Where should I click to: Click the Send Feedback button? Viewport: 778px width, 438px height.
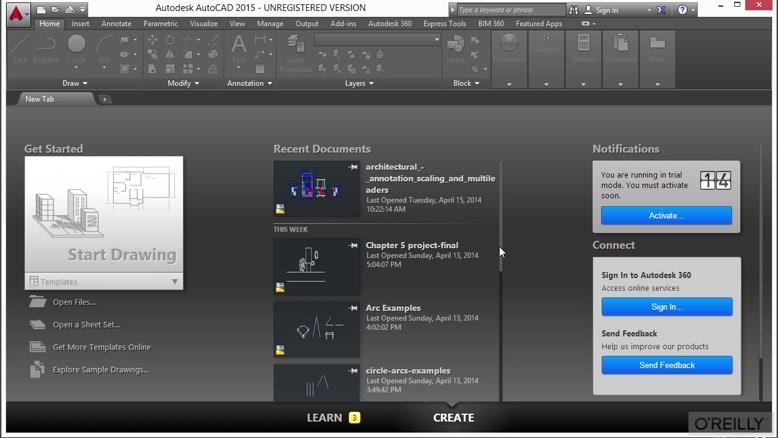[667, 365]
